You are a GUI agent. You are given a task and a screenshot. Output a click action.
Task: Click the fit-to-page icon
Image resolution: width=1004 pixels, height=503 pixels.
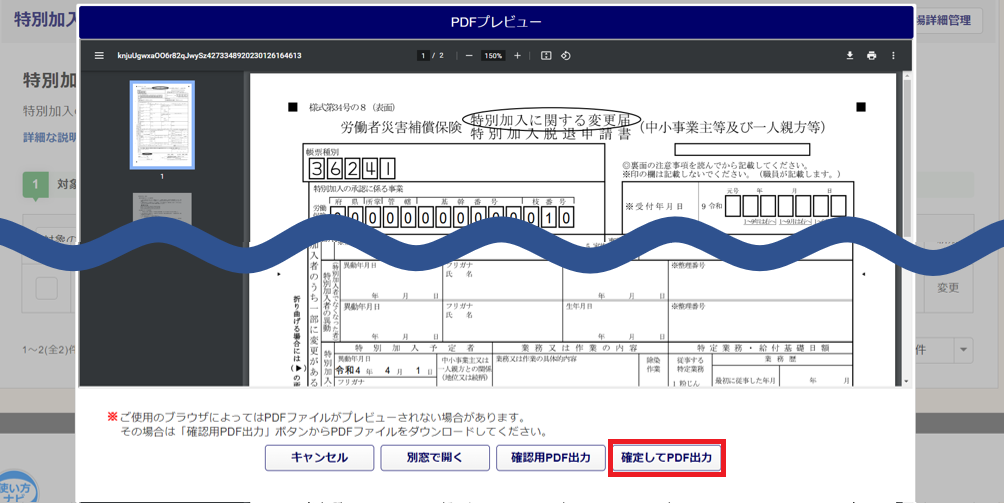tap(546, 56)
